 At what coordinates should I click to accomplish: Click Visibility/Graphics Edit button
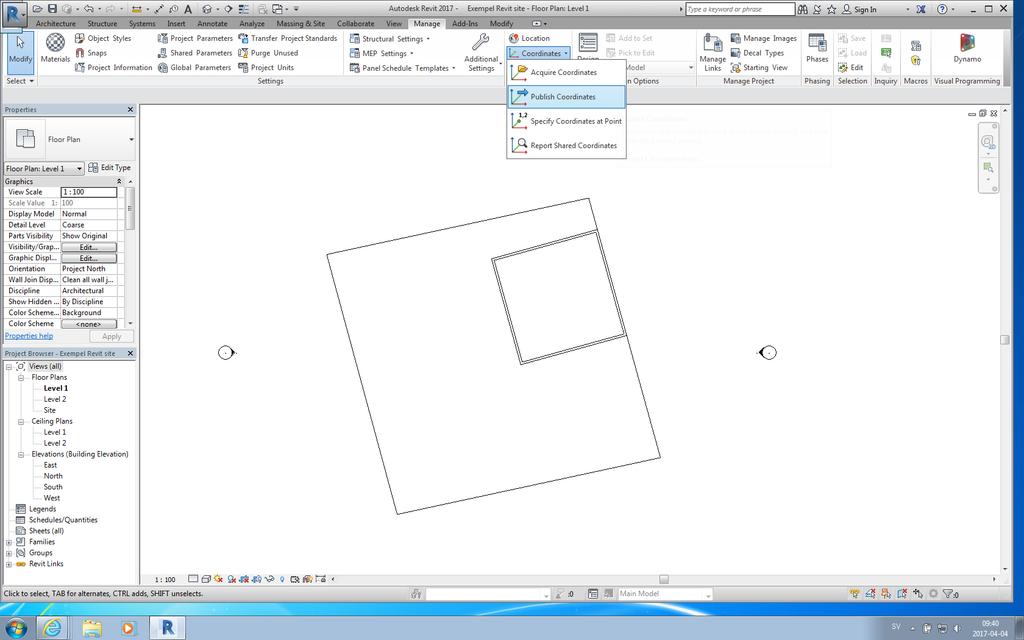pos(89,248)
